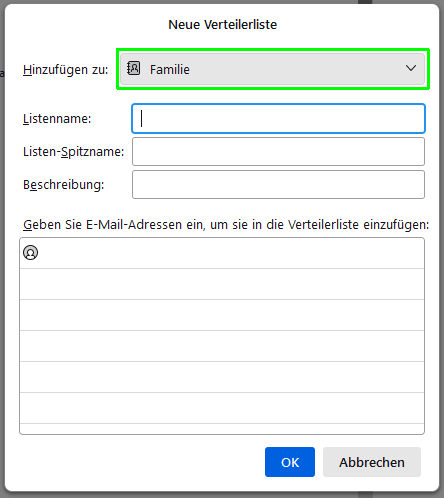Click into the Listen-Spitzname input field
Screen dimensions: 444x498
point(278,152)
